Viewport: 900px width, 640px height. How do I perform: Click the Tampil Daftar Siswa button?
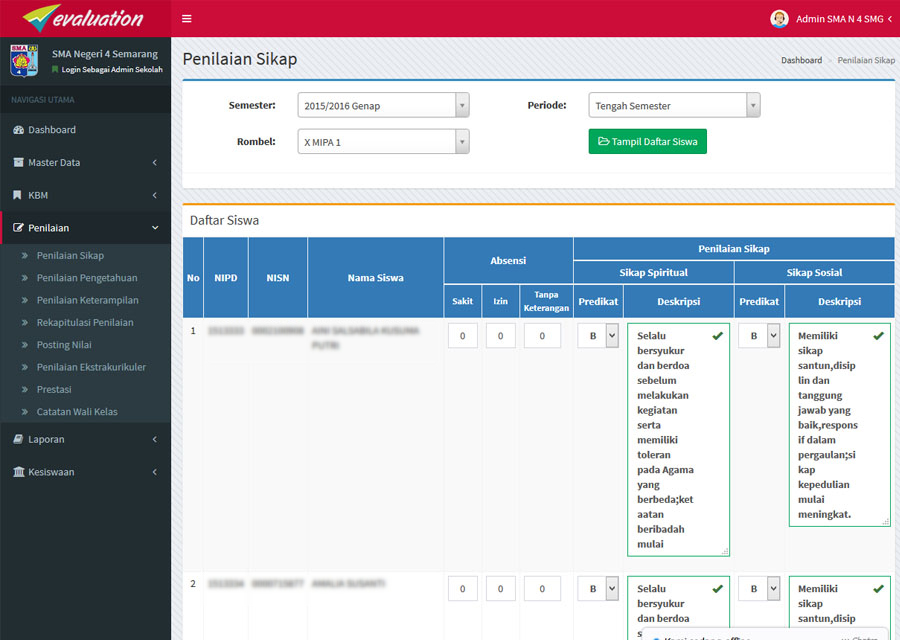pos(647,142)
